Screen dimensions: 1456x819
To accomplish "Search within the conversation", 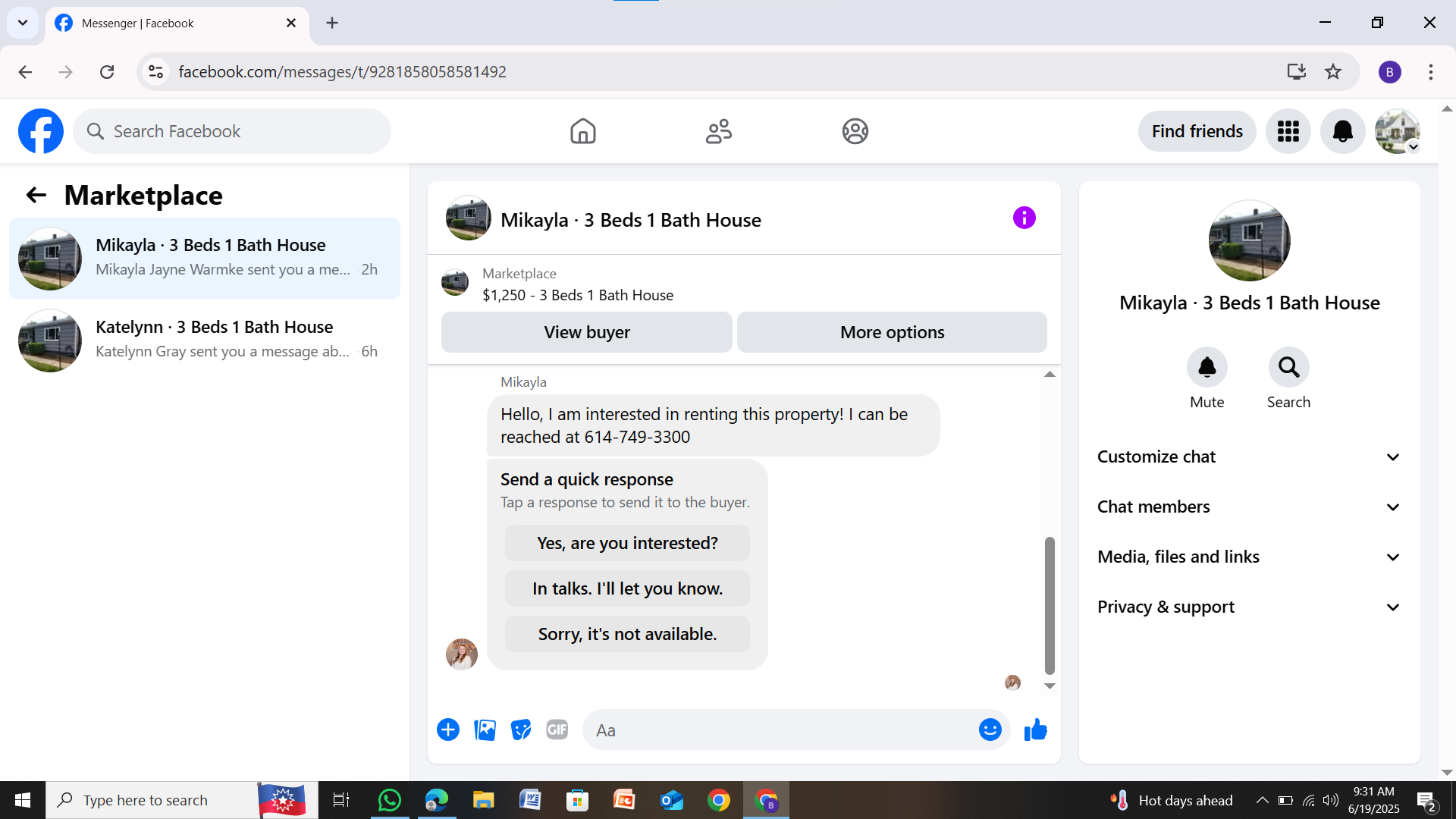I will pyautogui.click(x=1288, y=368).
